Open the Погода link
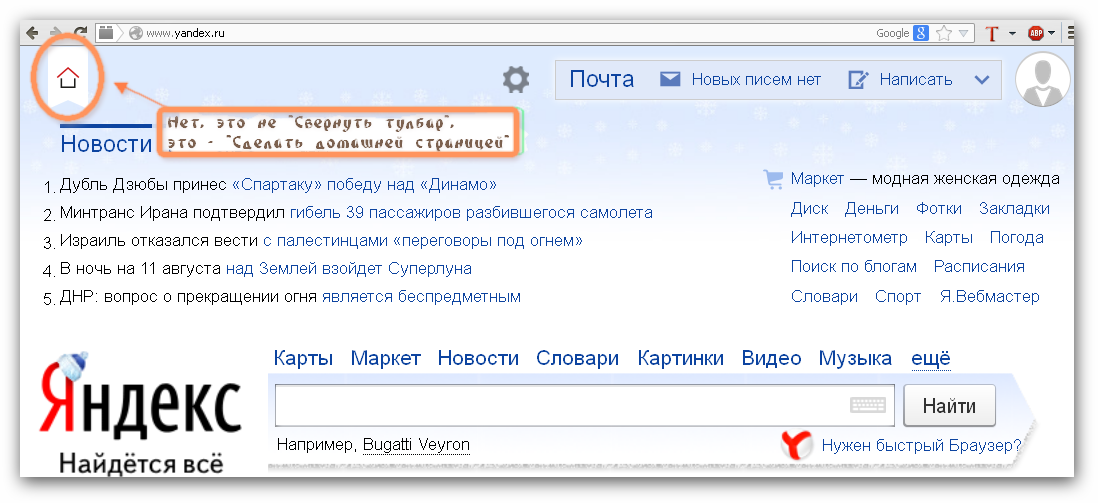Image resolution: width=1100 pixels, height=503 pixels. (1017, 238)
